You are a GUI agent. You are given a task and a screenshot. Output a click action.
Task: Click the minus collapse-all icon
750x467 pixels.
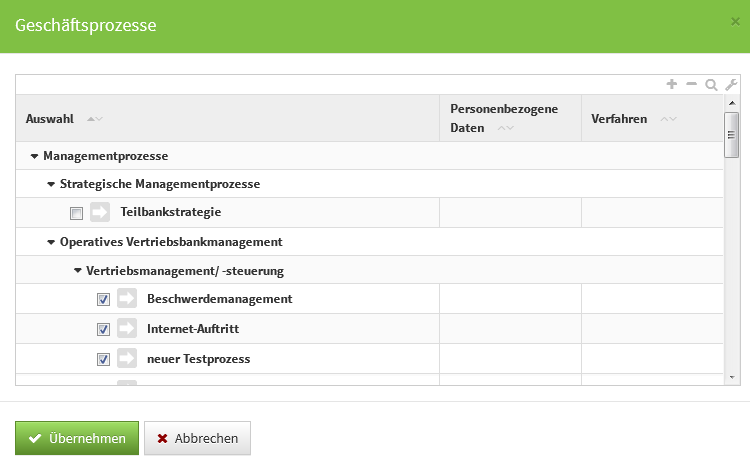(x=691, y=84)
